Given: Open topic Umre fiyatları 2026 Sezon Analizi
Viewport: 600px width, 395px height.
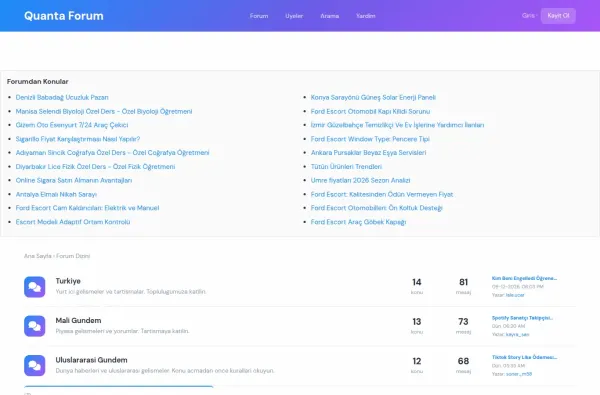Looking at the screenshot, I should [360, 180].
